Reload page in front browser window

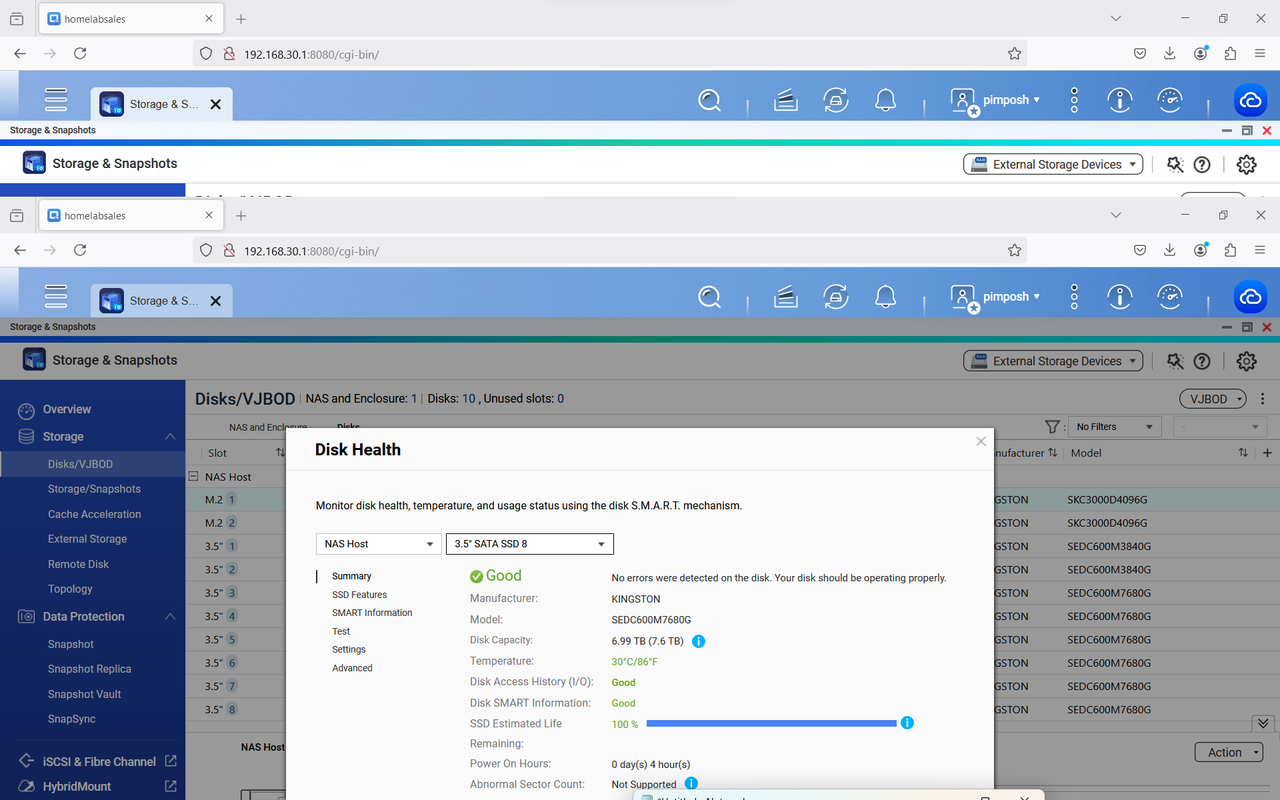[x=80, y=250]
